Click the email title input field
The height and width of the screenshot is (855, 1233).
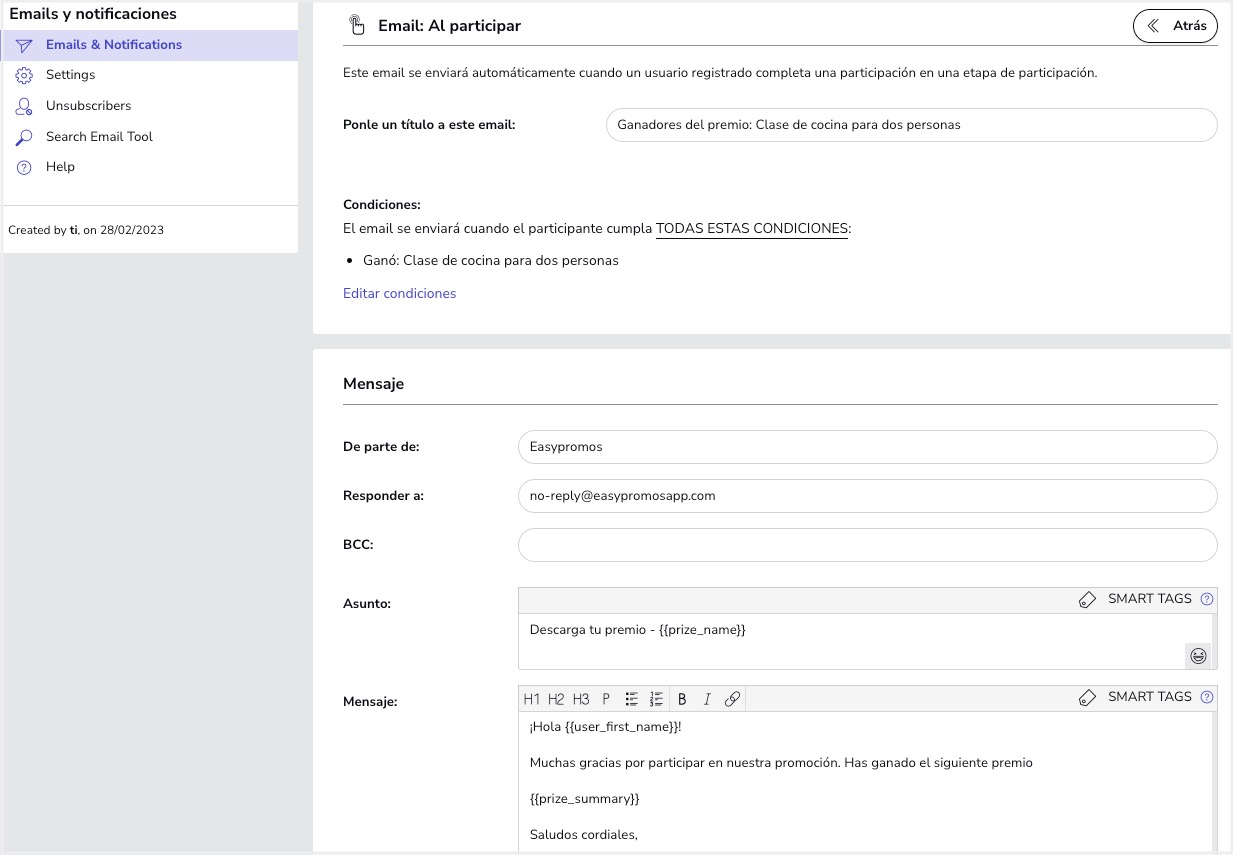[911, 125]
